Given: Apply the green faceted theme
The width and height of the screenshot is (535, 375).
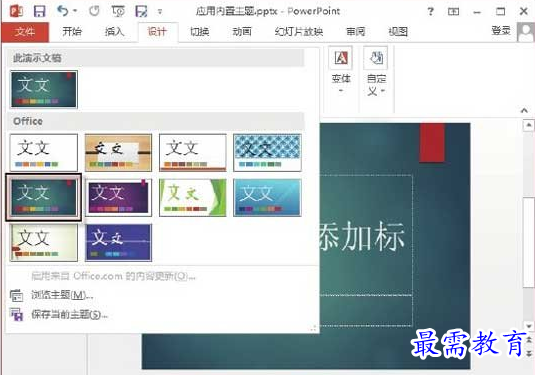Looking at the screenshot, I should coord(193,198).
